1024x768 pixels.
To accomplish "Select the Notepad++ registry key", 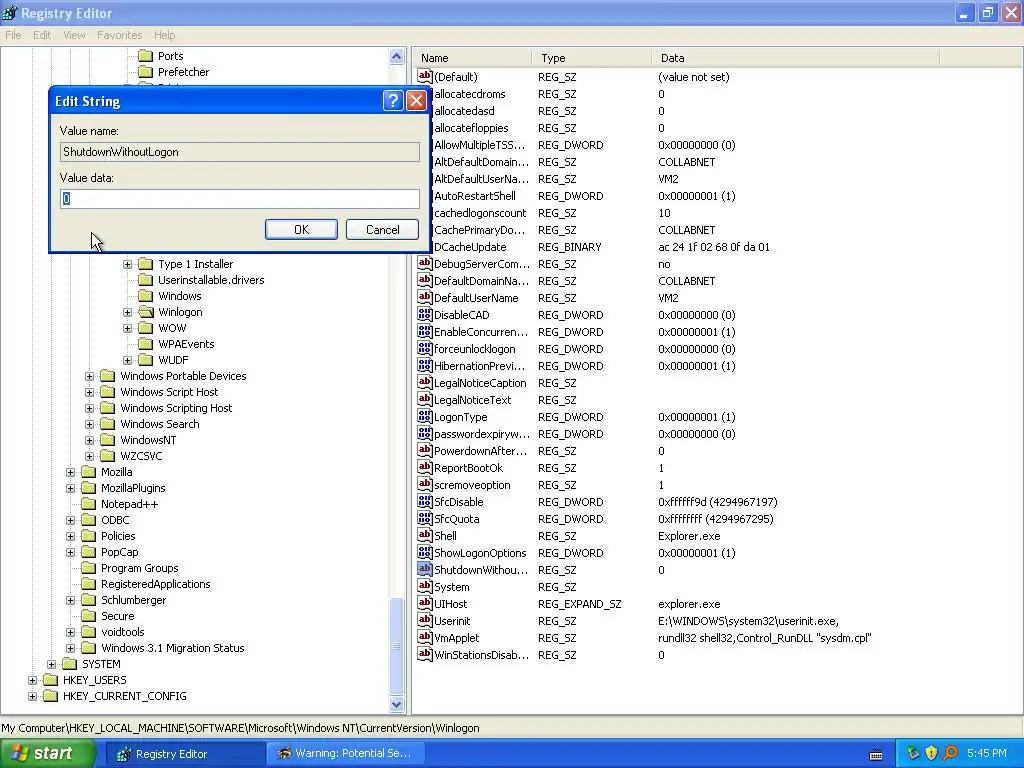I will (129, 504).
